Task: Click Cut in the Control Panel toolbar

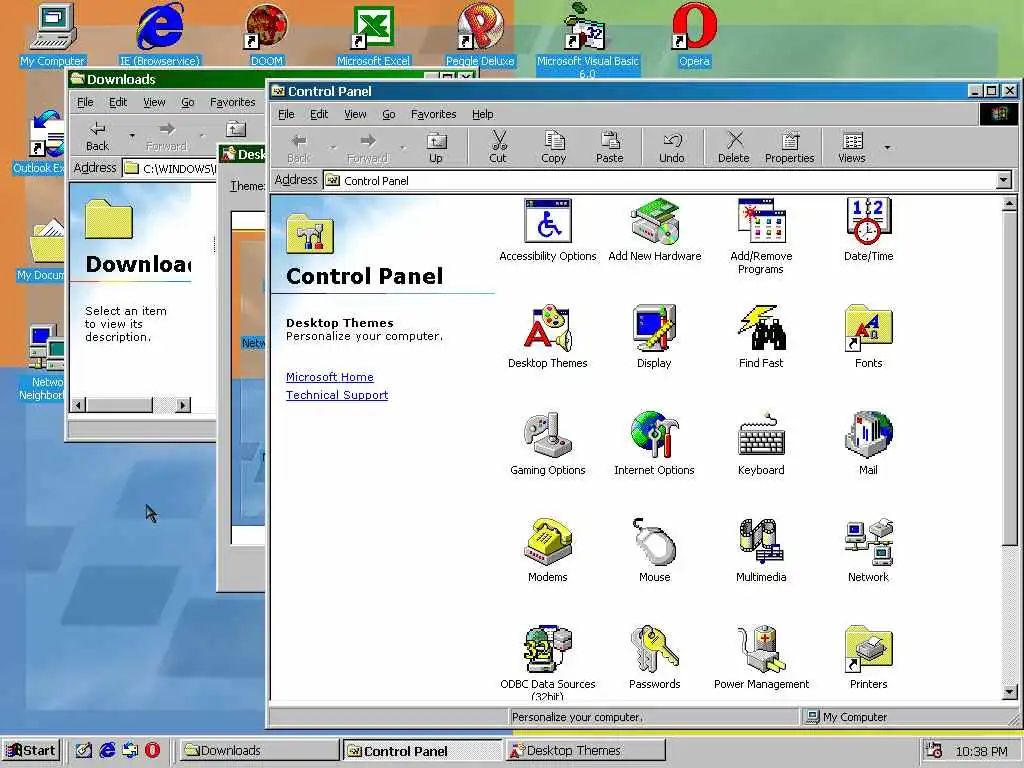Action: 498,148
